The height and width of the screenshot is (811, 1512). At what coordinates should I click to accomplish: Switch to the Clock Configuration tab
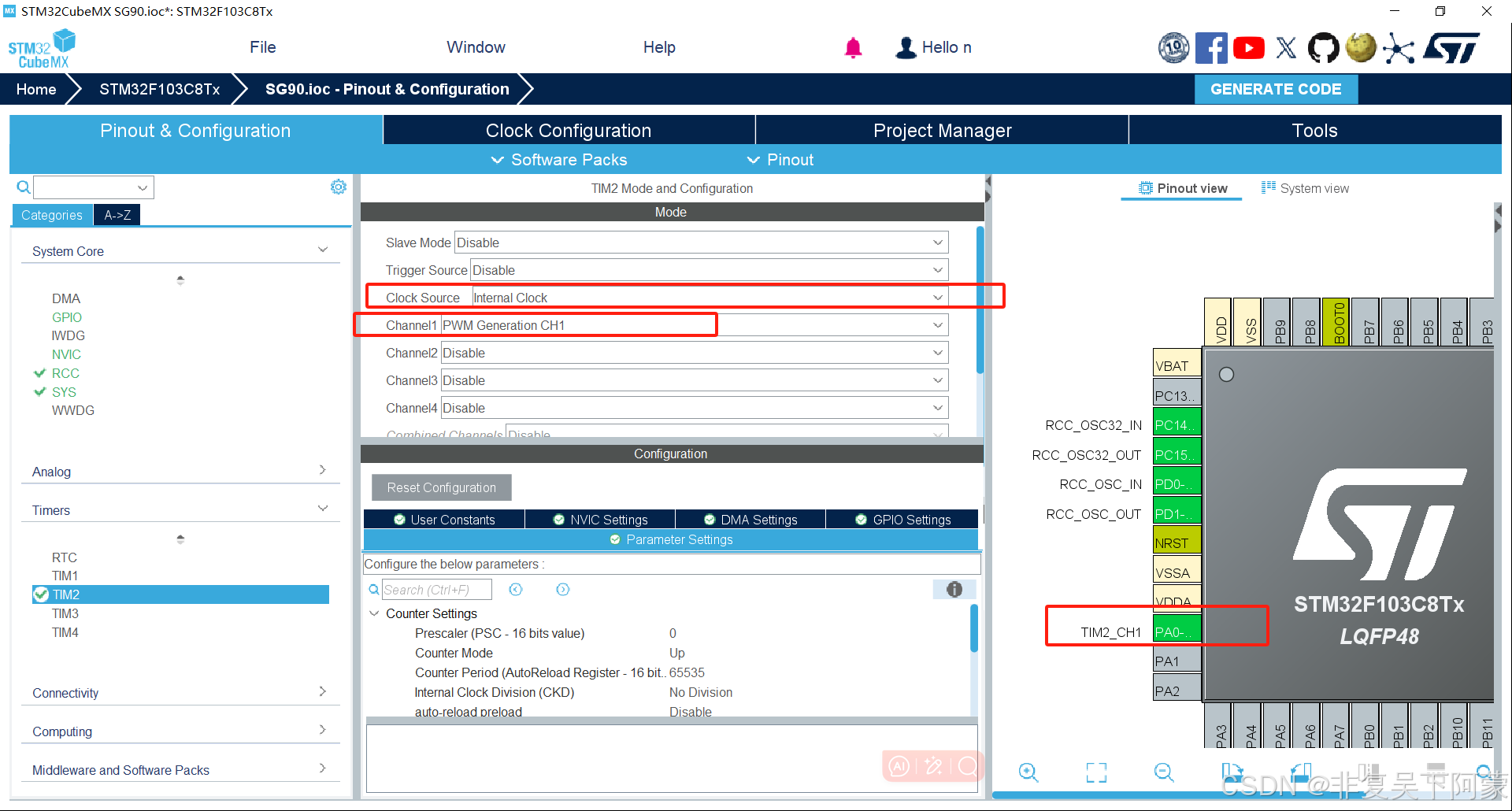click(x=569, y=130)
